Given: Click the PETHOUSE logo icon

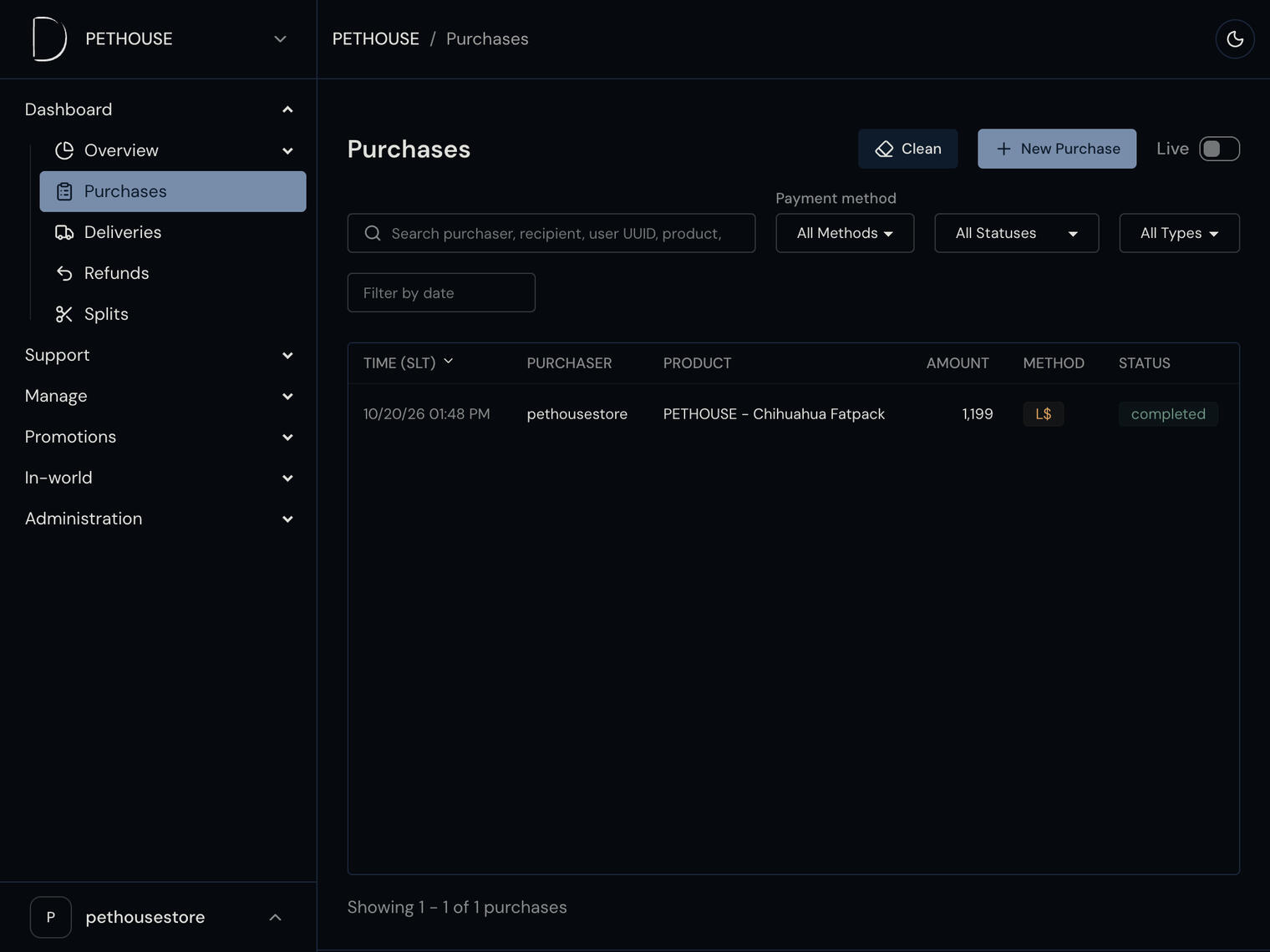Looking at the screenshot, I should click(x=49, y=39).
